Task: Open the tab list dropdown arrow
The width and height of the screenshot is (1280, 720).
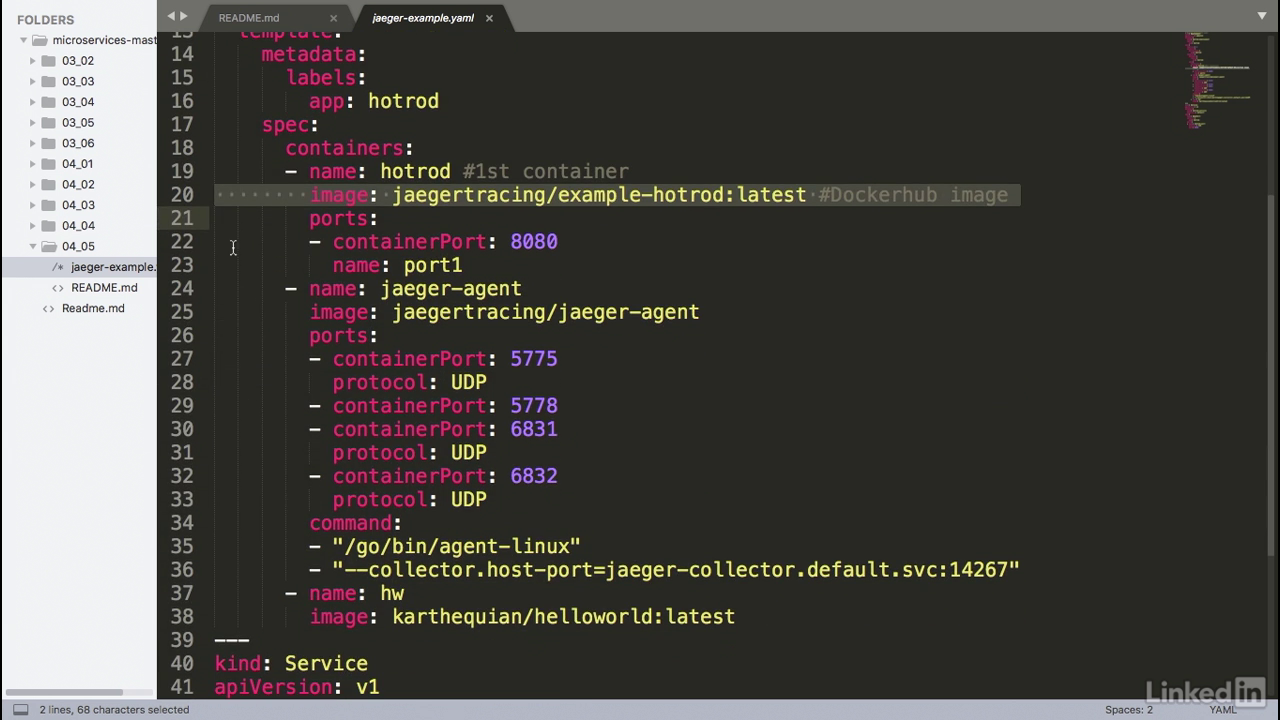Action: (1262, 16)
